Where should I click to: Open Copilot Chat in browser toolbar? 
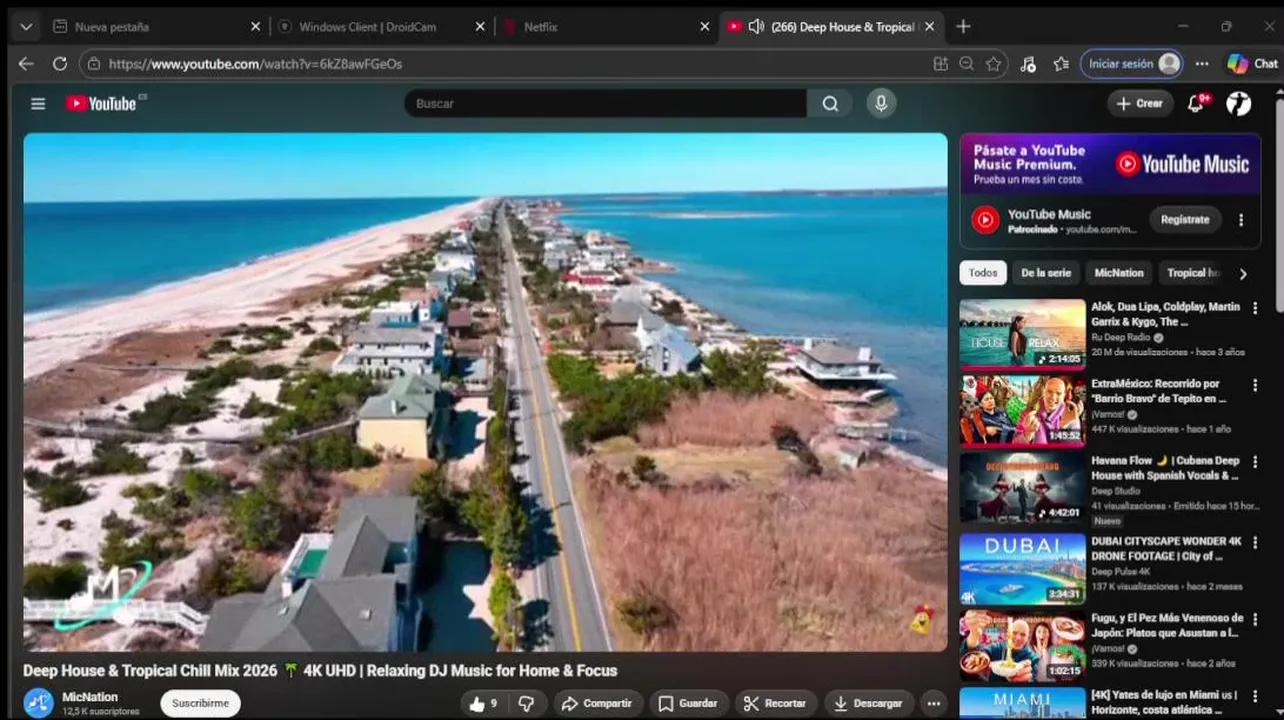[1252, 63]
